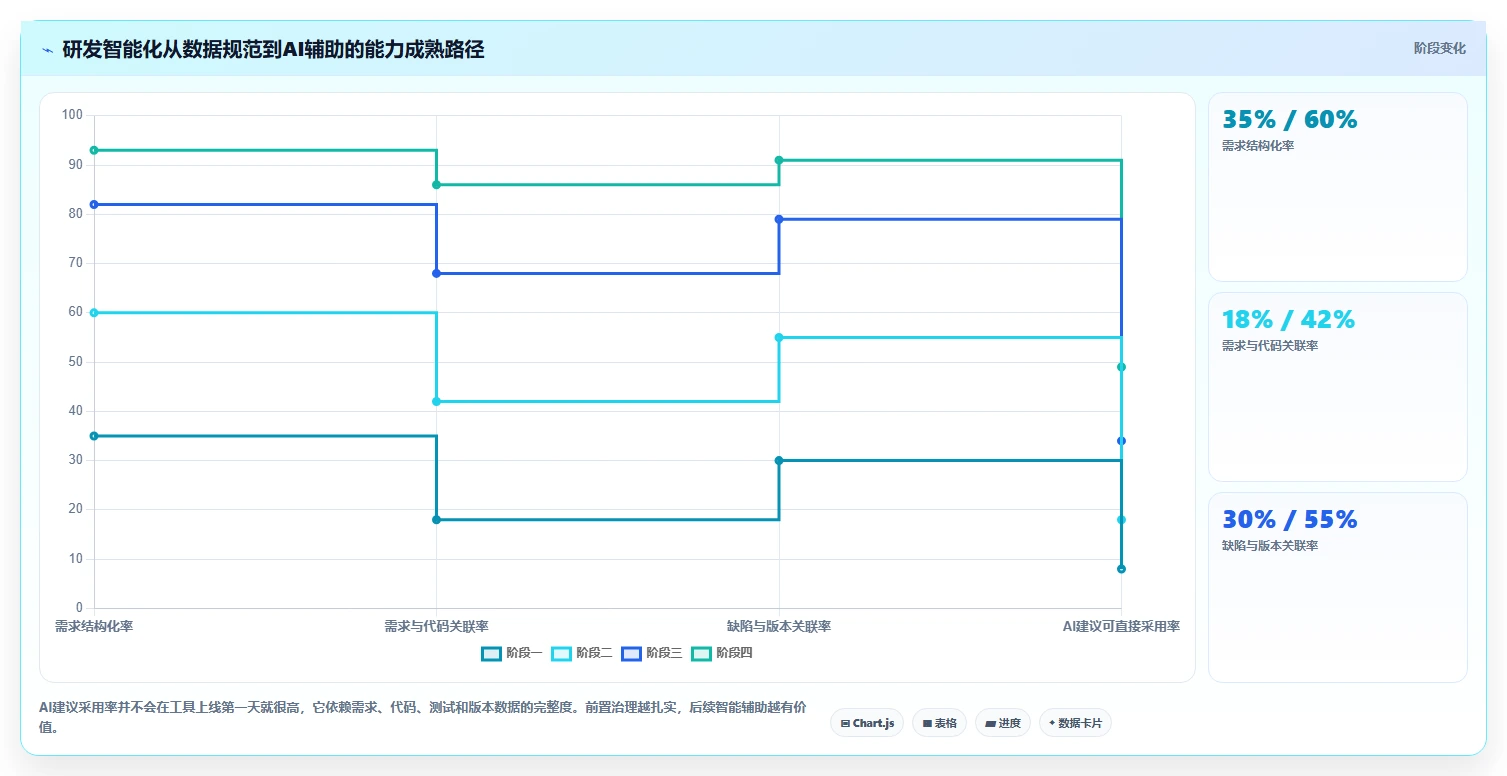Click the 阶段二 data point at 缺陷与版本关联率
The image size is (1507, 776).
pyautogui.click(x=779, y=337)
